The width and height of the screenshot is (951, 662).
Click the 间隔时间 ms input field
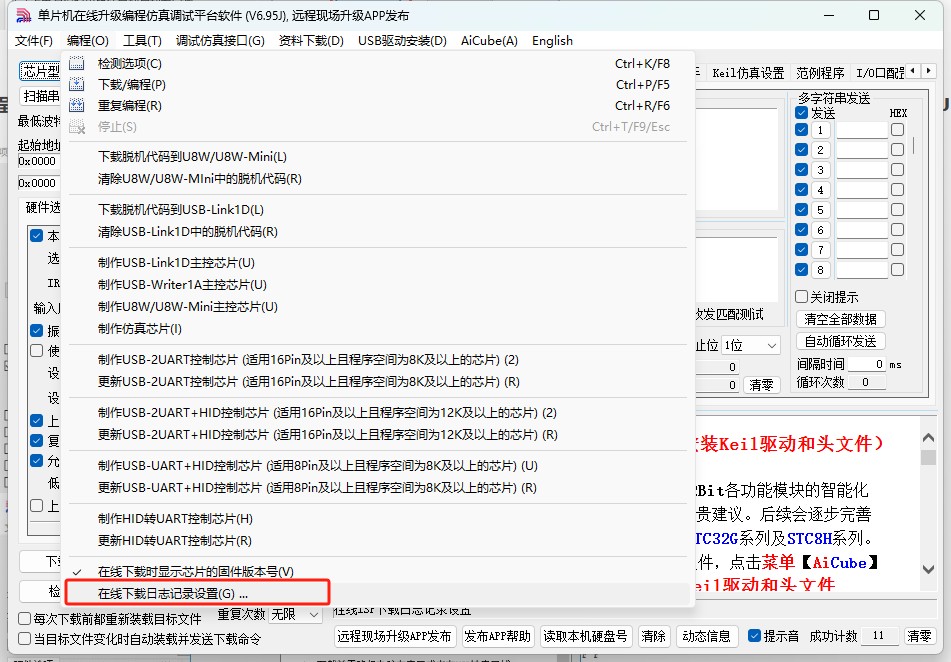click(866, 364)
